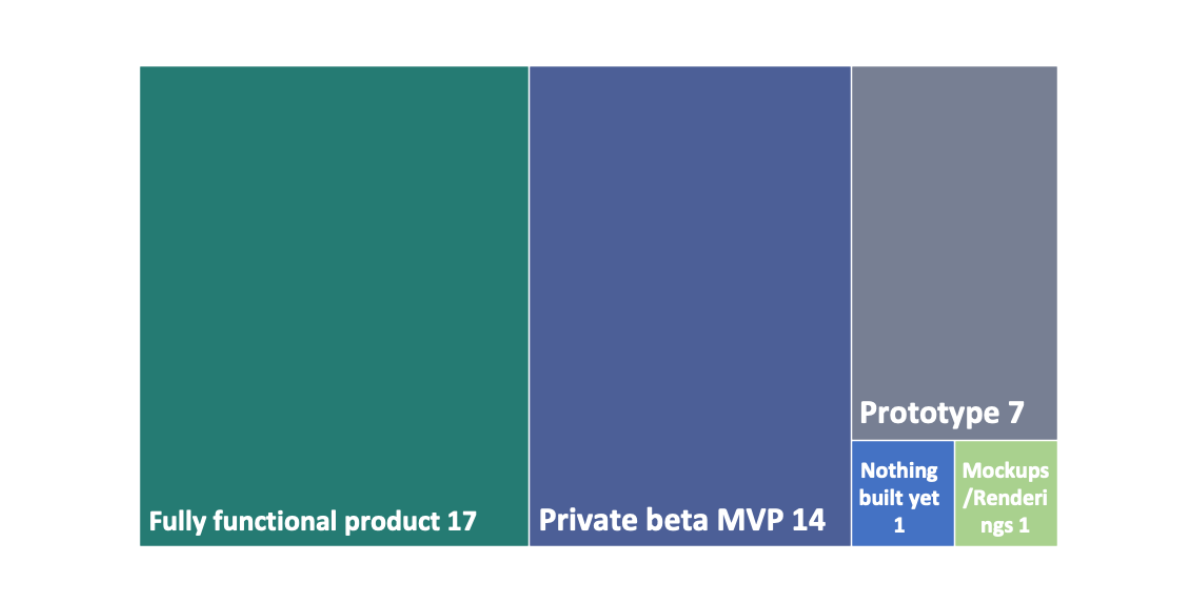
Task: Click the word 'Mockups' in the green tile
Action: coord(1006,470)
